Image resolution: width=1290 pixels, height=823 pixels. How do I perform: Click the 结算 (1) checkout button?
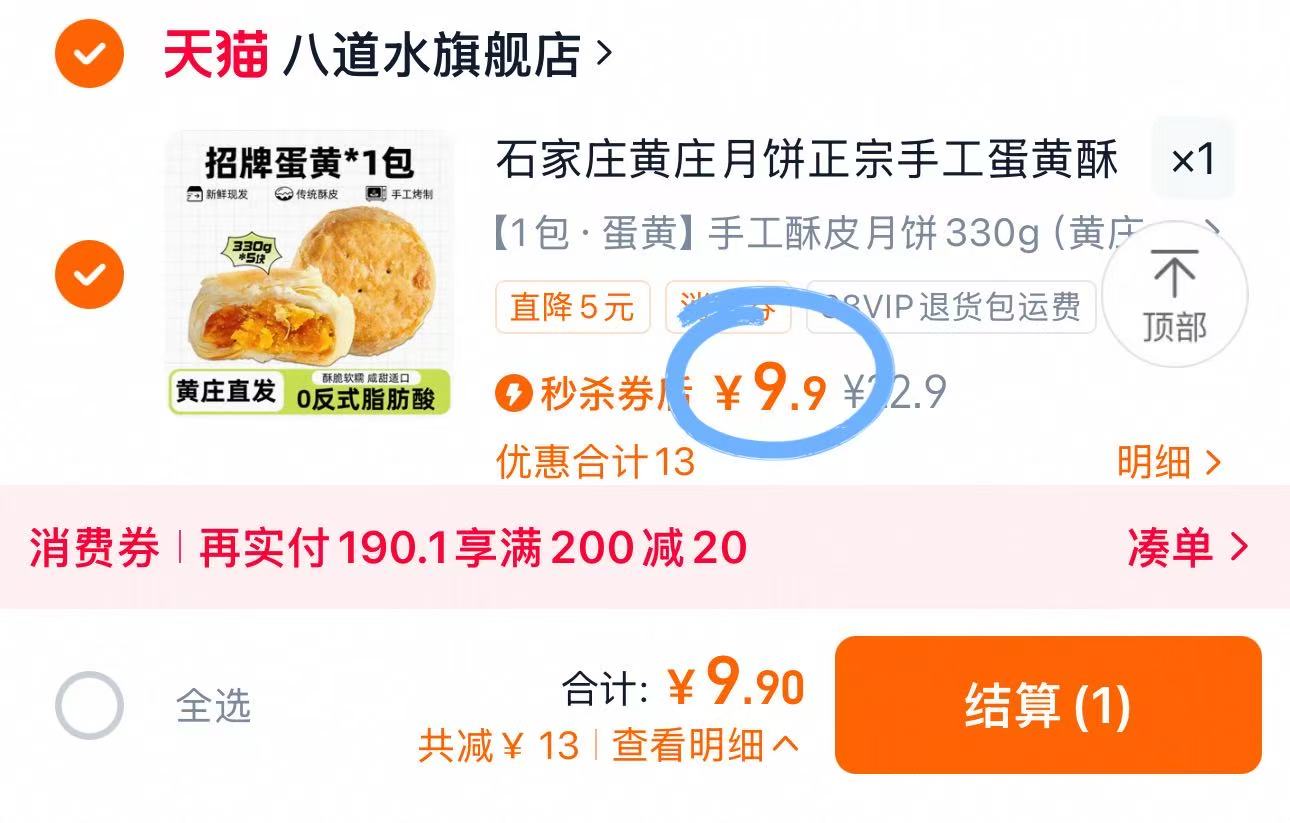pos(1048,705)
